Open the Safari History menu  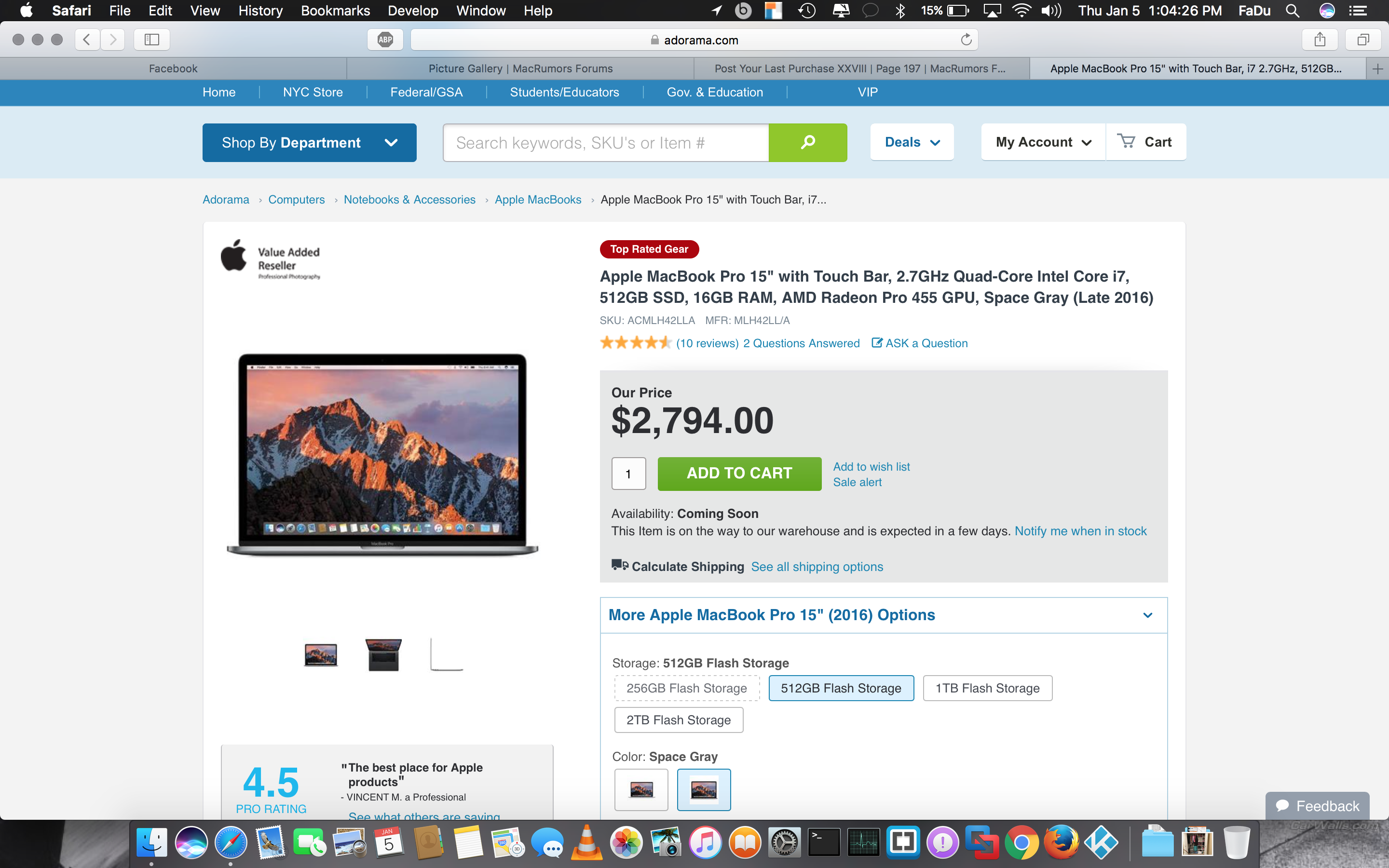click(x=260, y=10)
